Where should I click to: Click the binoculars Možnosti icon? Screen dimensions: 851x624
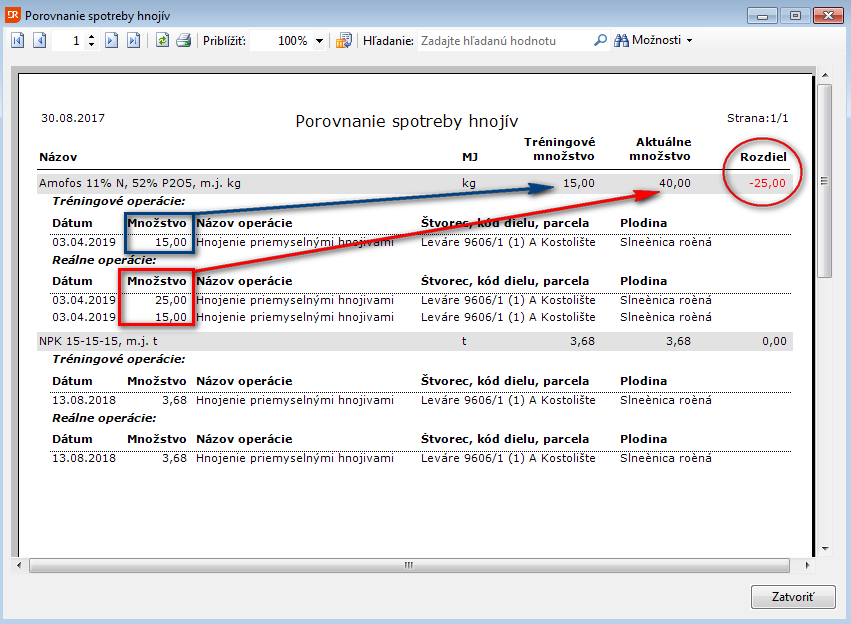[621, 40]
